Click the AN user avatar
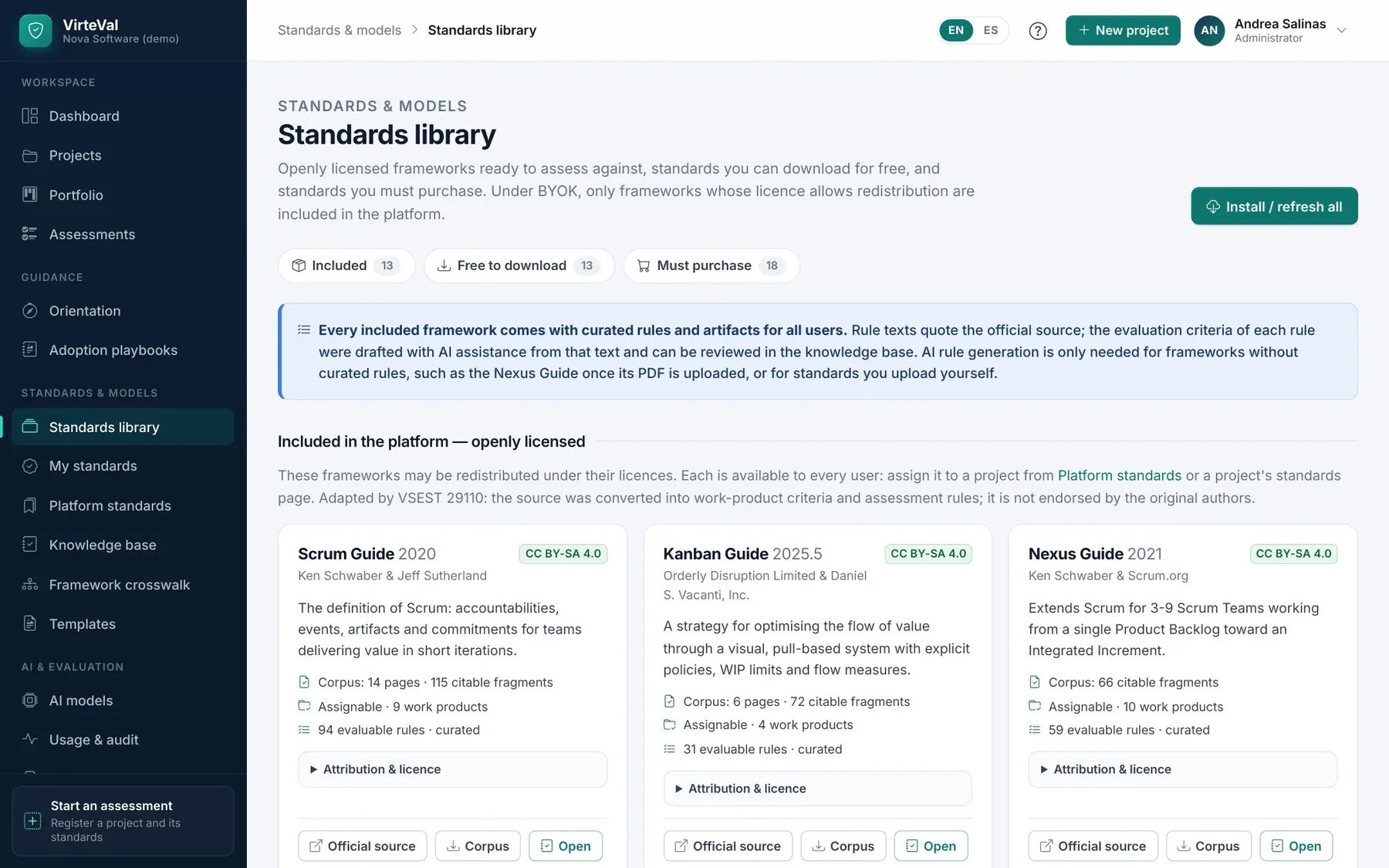Viewport: 1389px width, 868px height. pyautogui.click(x=1209, y=31)
